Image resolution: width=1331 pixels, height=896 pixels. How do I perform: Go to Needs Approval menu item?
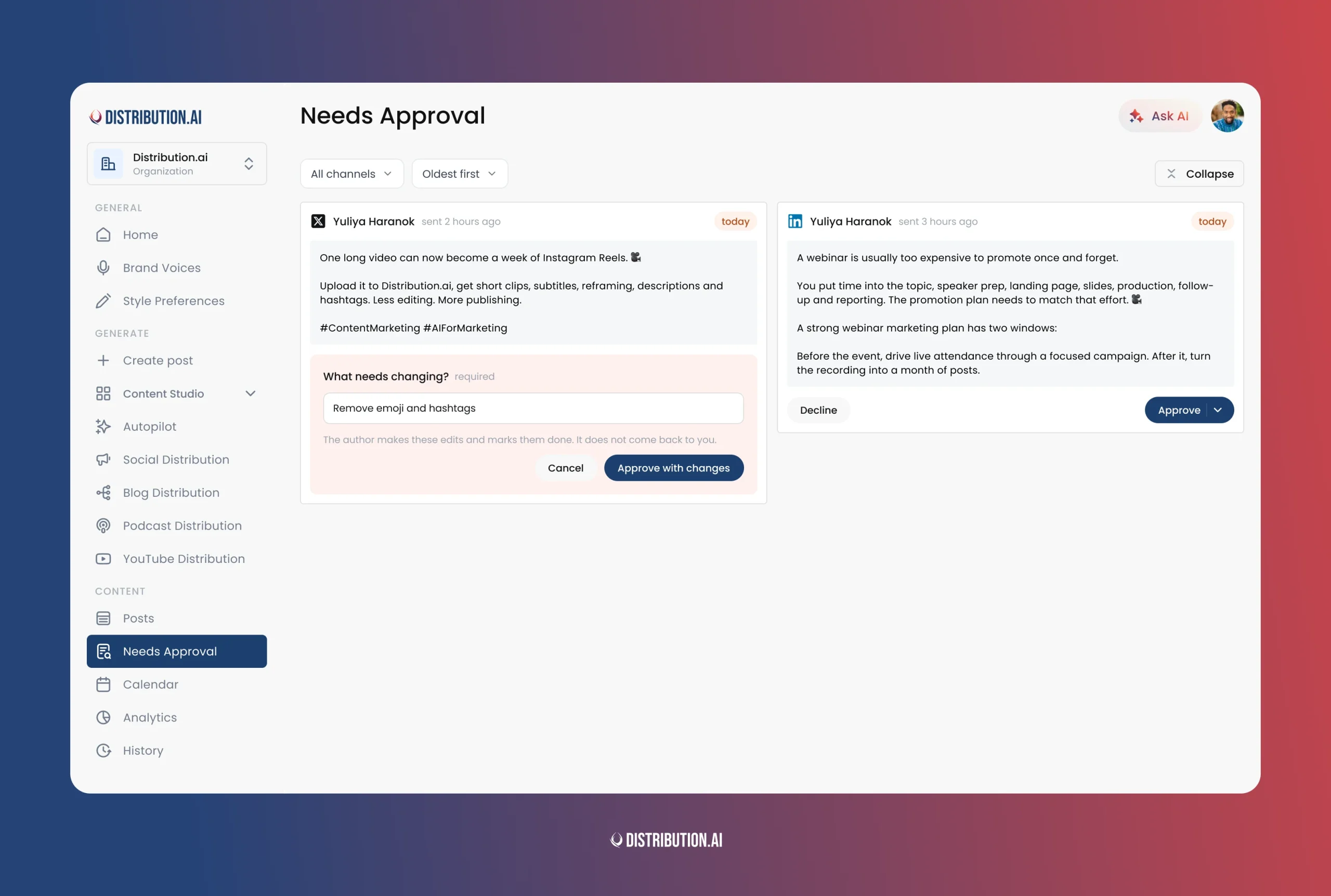click(x=177, y=651)
